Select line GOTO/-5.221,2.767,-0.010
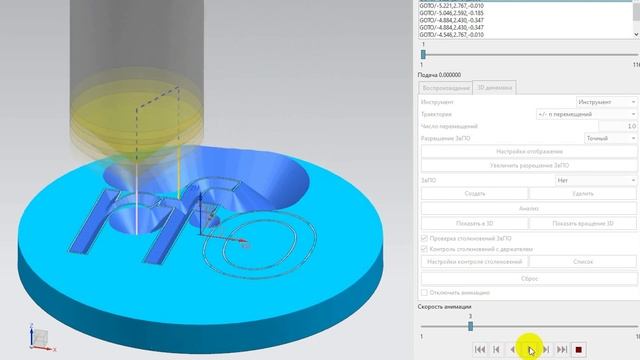This screenshot has height=360, width=640. [451, 6]
